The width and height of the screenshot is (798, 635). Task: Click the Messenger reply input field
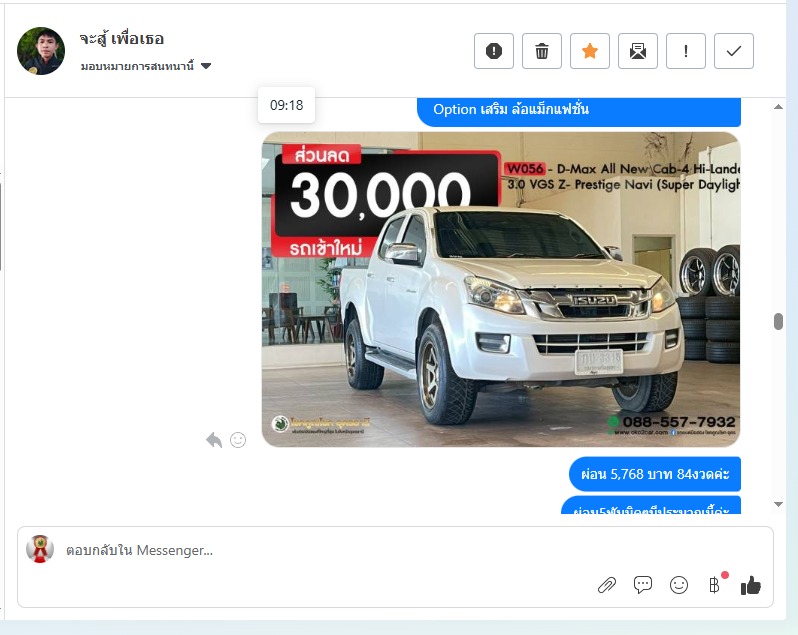click(x=395, y=551)
